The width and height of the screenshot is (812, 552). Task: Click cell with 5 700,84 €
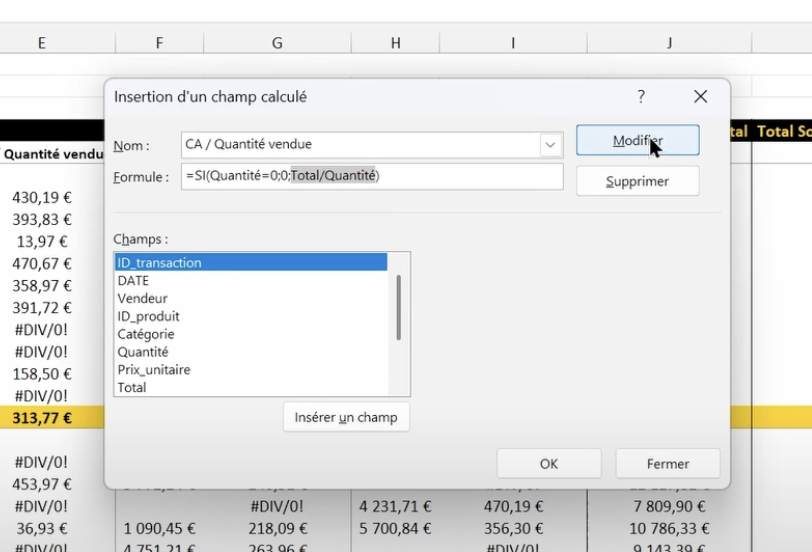click(395, 528)
